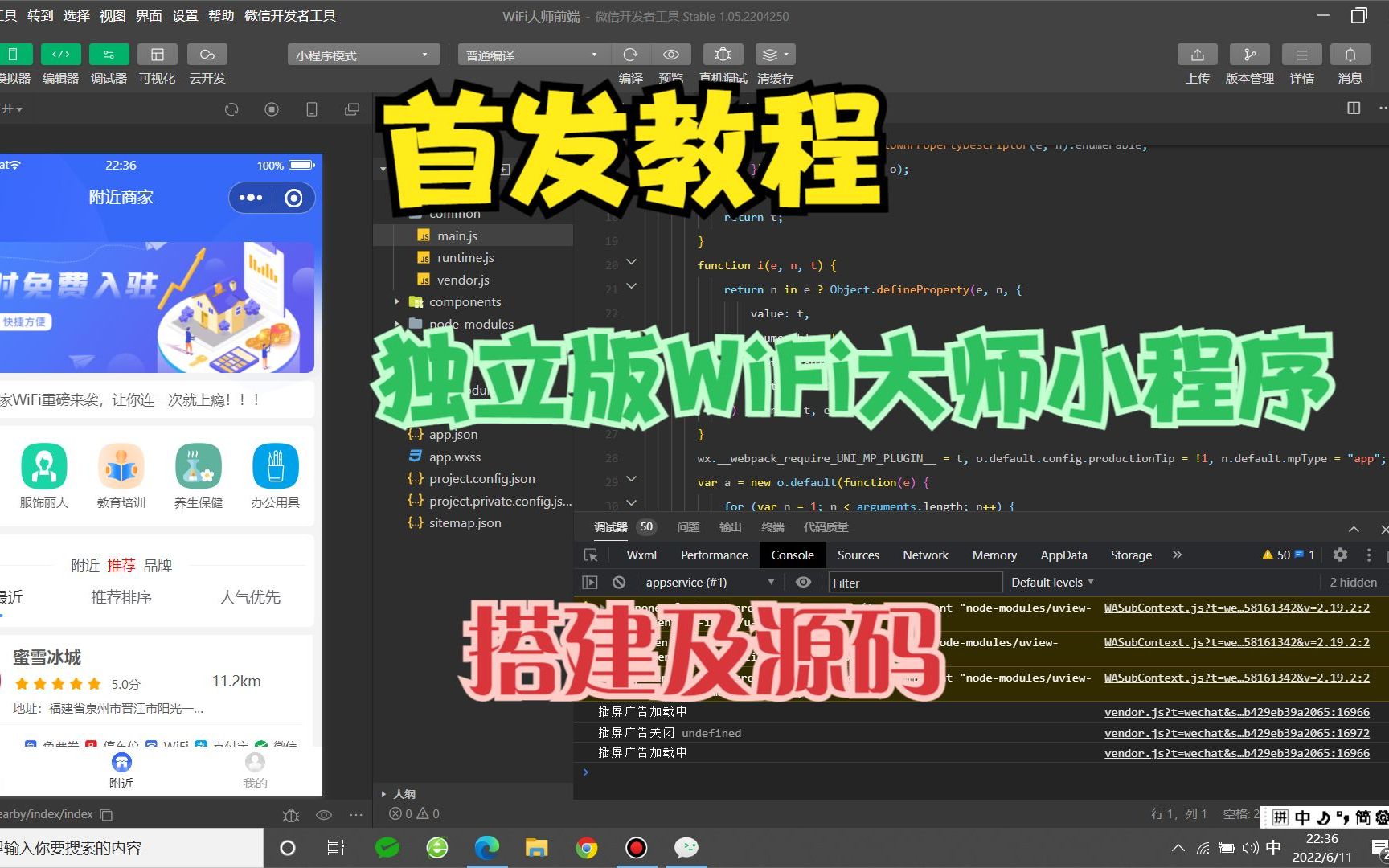Click the inspect element picker icon
The height and width of the screenshot is (868, 1389).
[591, 555]
